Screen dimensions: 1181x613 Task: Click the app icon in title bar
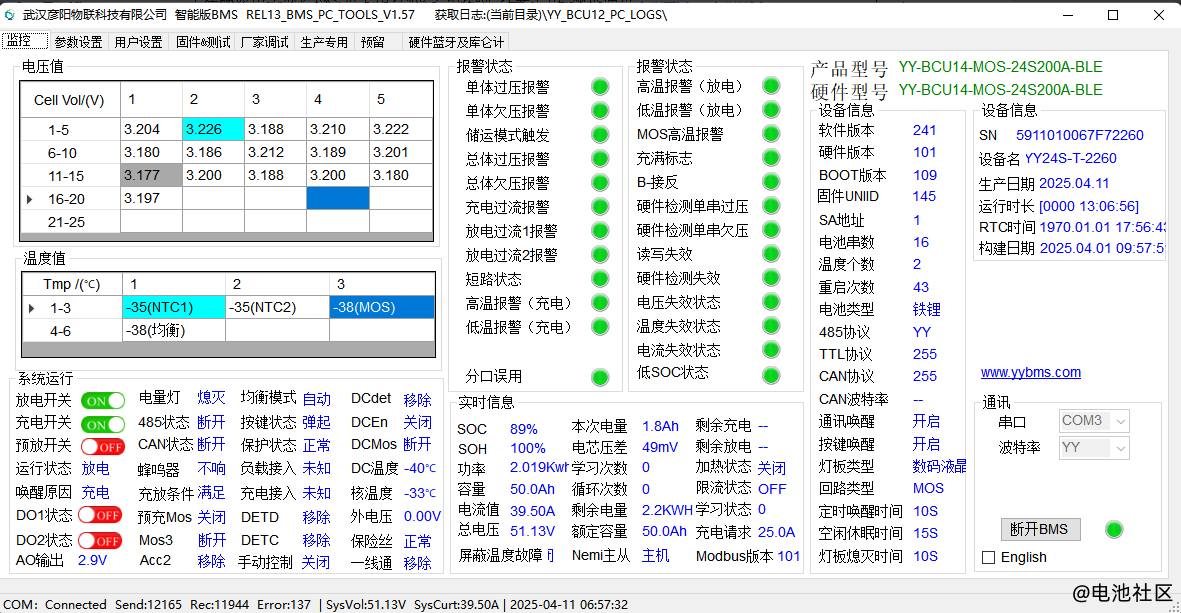(x=11, y=15)
